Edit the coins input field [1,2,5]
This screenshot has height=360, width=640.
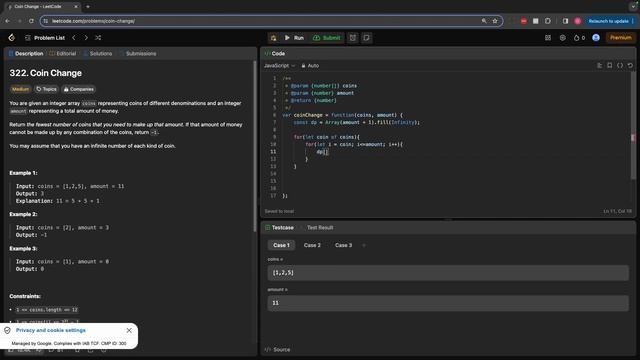click(448, 273)
